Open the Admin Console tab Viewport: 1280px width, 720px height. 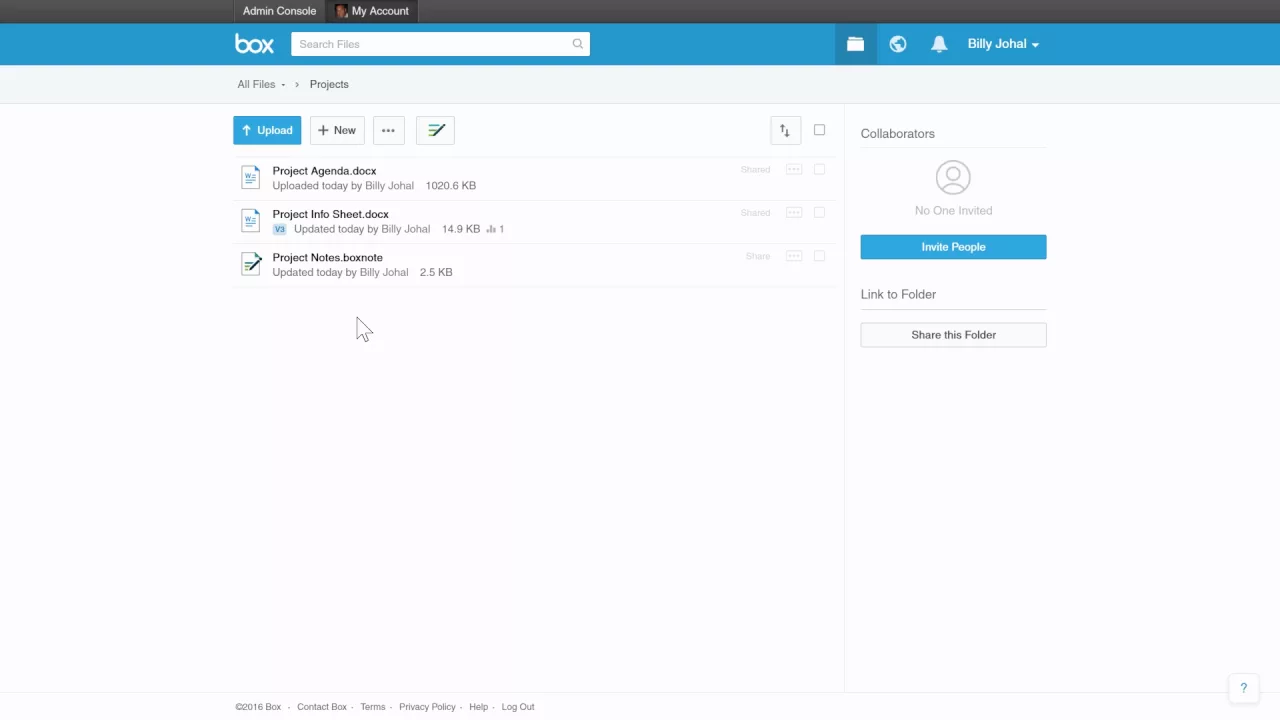pos(279,11)
